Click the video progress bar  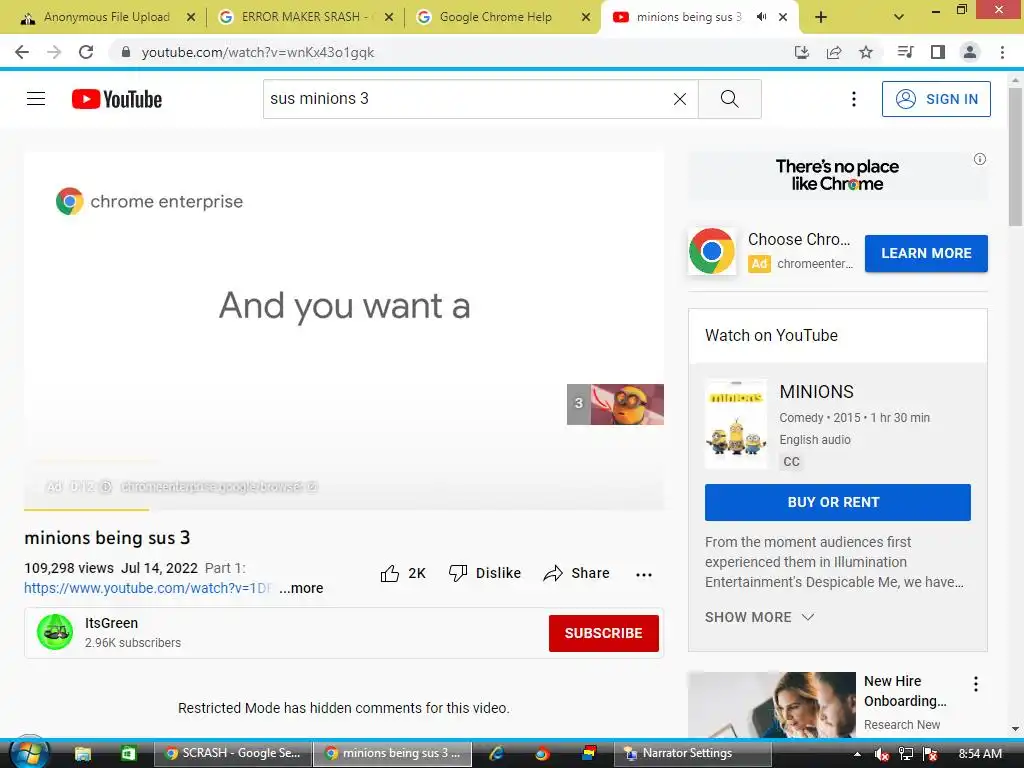(x=344, y=509)
